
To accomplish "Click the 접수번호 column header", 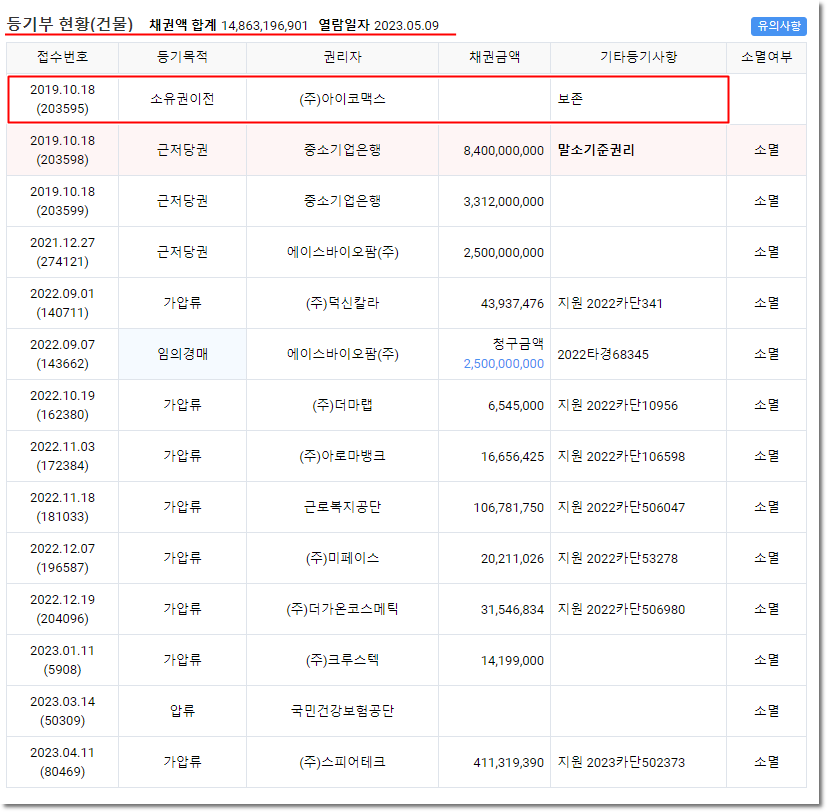I will pyautogui.click(x=62, y=57).
